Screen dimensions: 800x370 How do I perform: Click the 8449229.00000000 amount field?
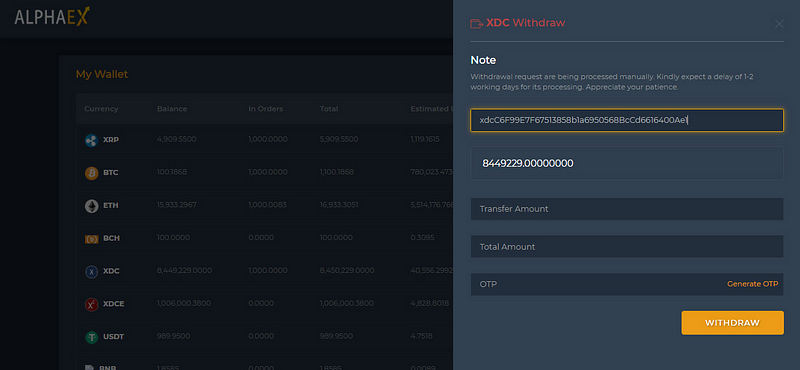click(x=627, y=163)
